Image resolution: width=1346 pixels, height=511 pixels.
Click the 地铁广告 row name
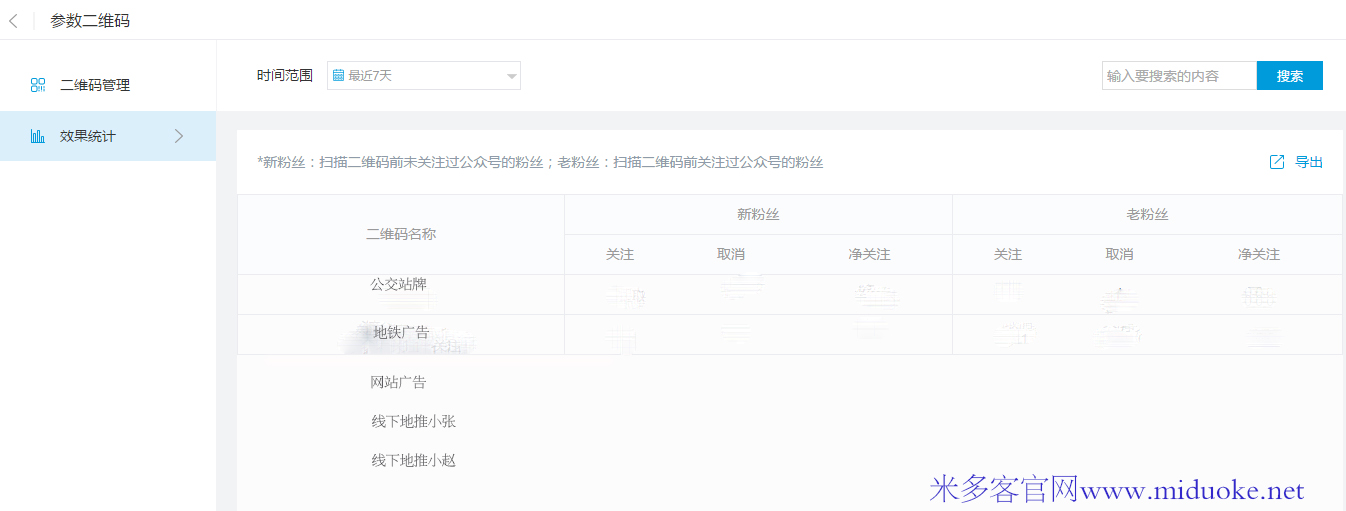tap(401, 332)
